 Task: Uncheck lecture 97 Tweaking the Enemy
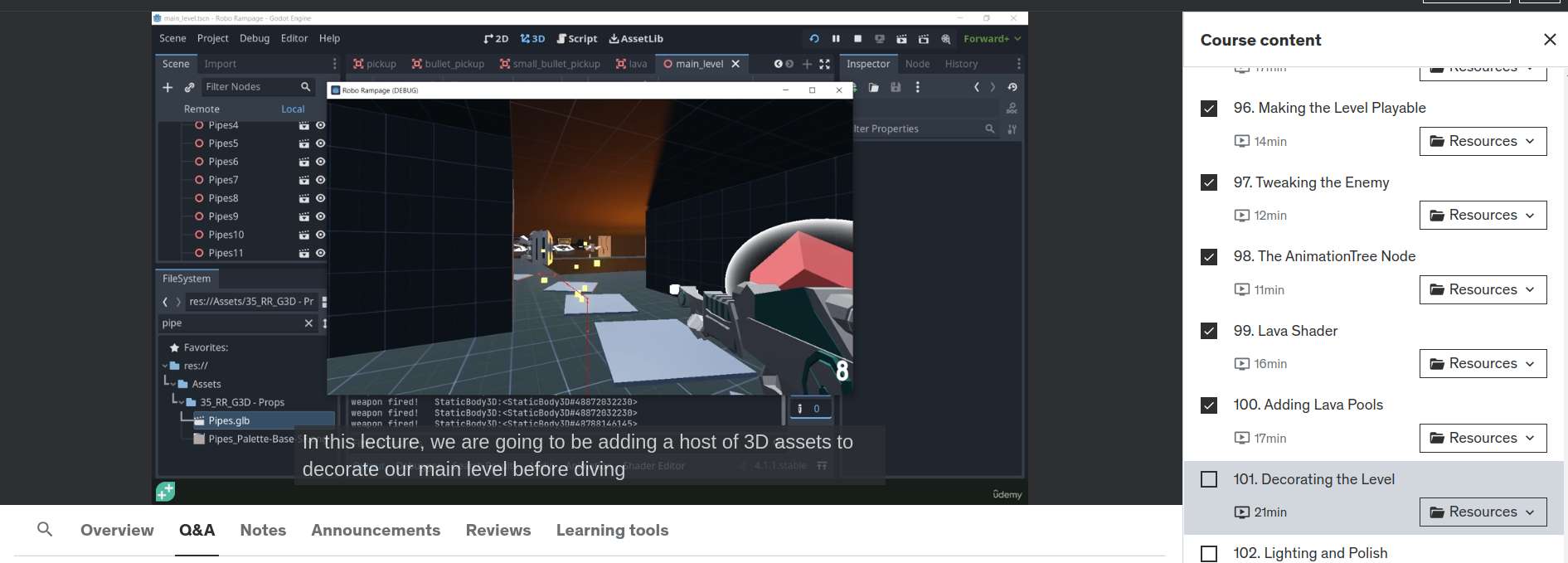(1209, 182)
